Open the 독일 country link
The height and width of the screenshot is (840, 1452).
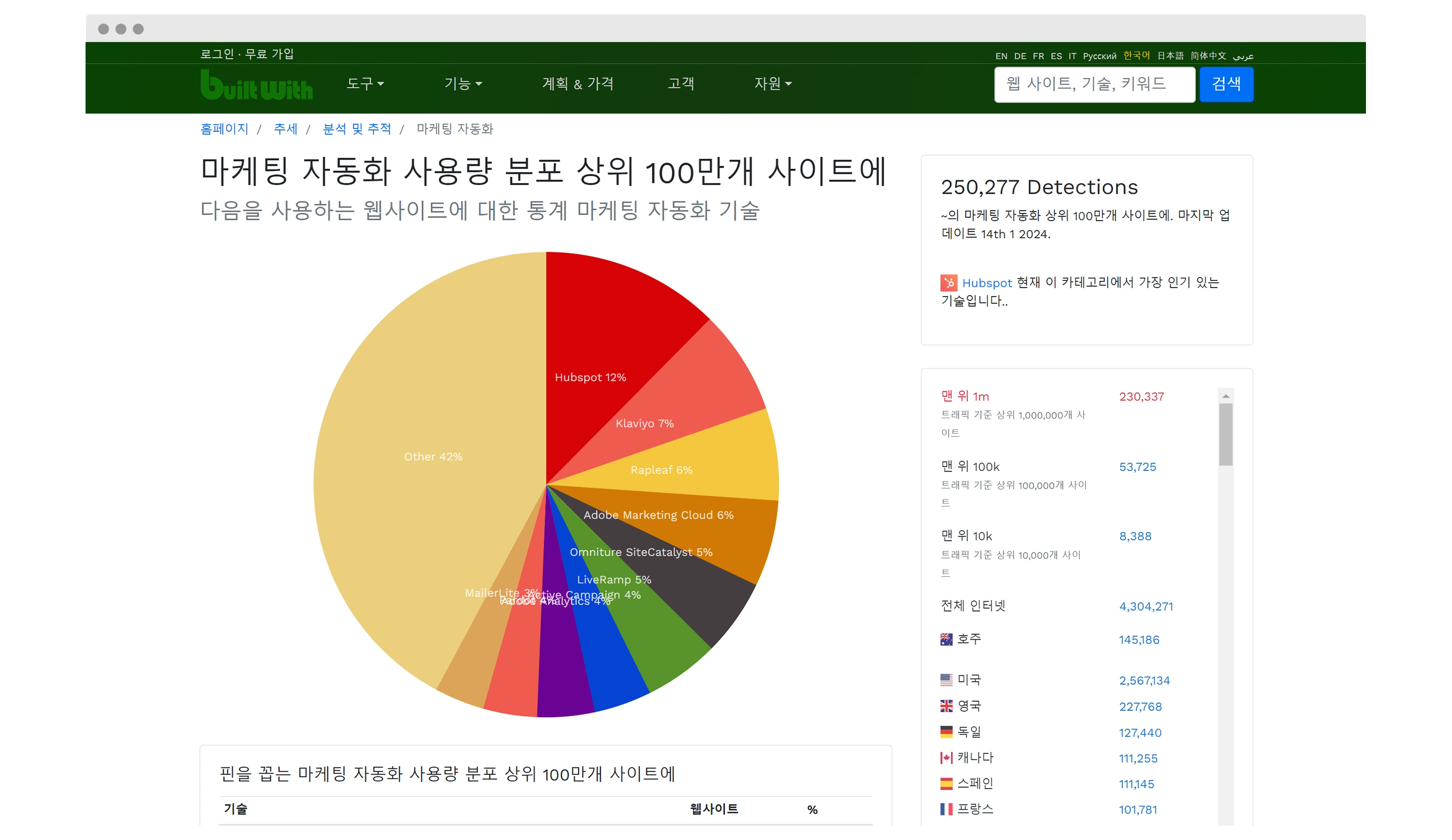pyautogui.click(x=969, y=732)
